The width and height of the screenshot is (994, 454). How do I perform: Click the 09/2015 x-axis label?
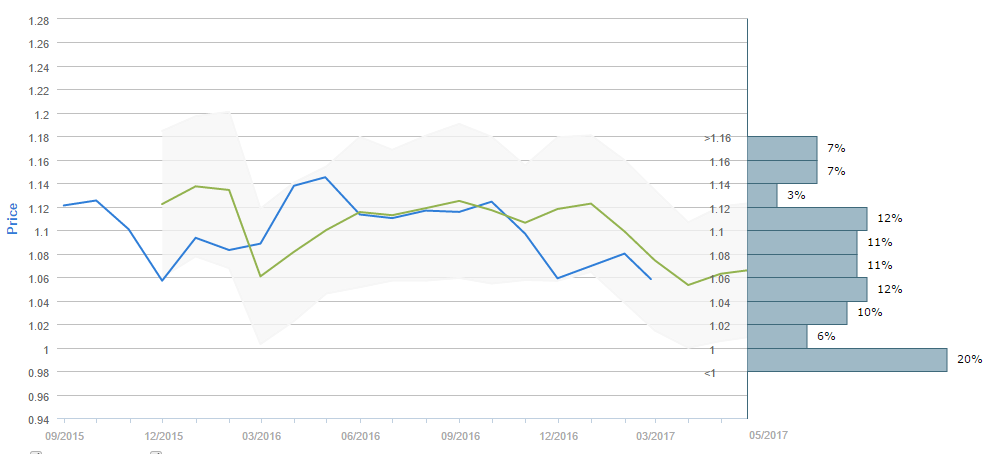[64, 435]
